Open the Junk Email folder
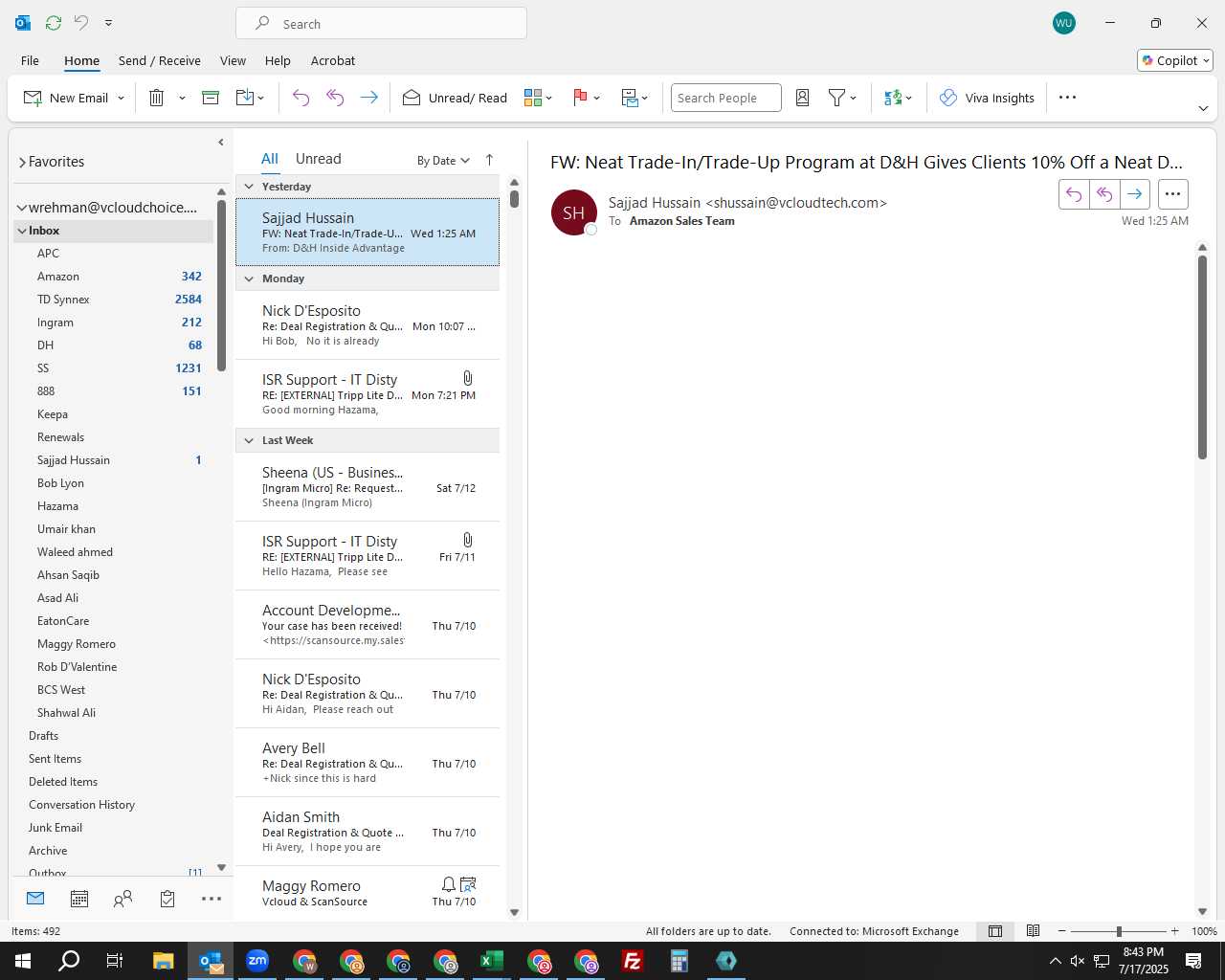 coord(56,828)
